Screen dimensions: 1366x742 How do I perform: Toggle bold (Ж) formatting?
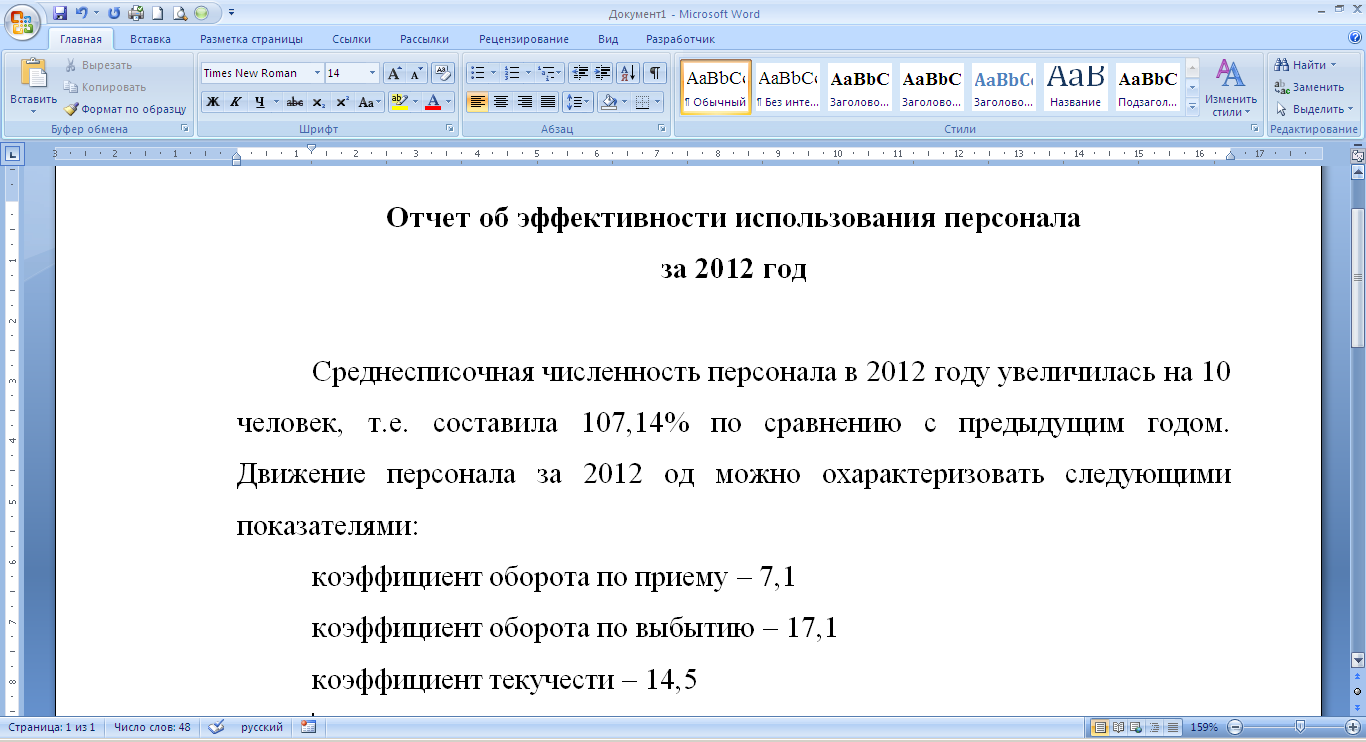point(212,102)
